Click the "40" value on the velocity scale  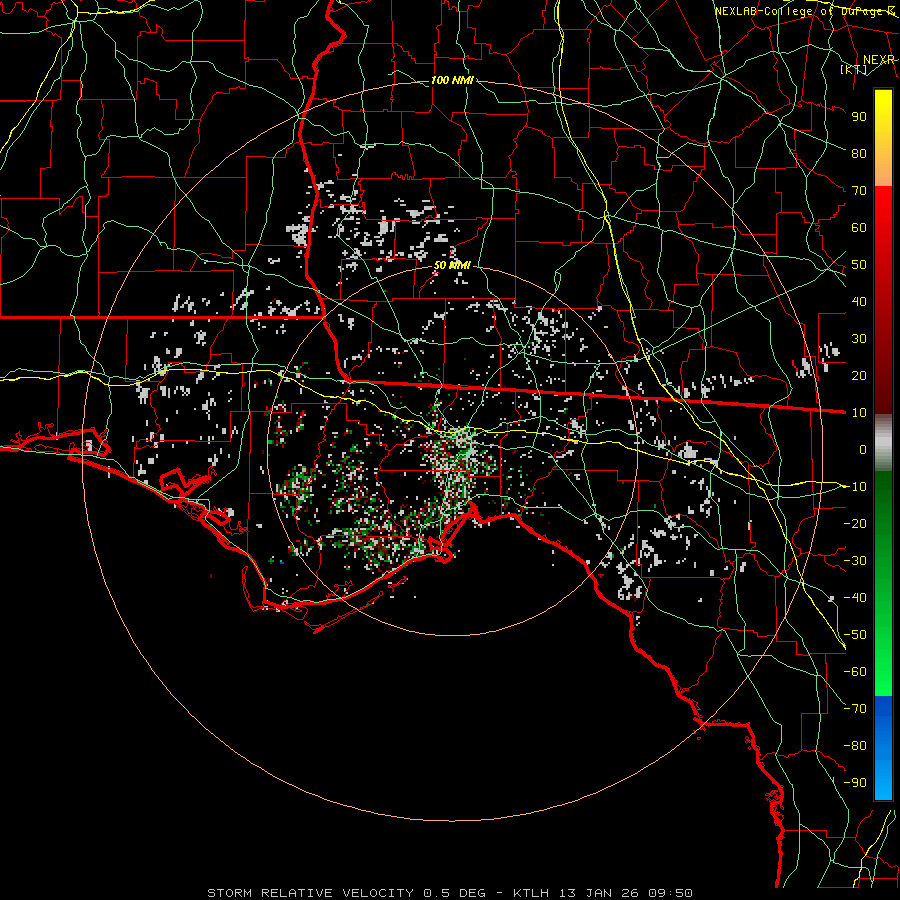coord(859,301)
